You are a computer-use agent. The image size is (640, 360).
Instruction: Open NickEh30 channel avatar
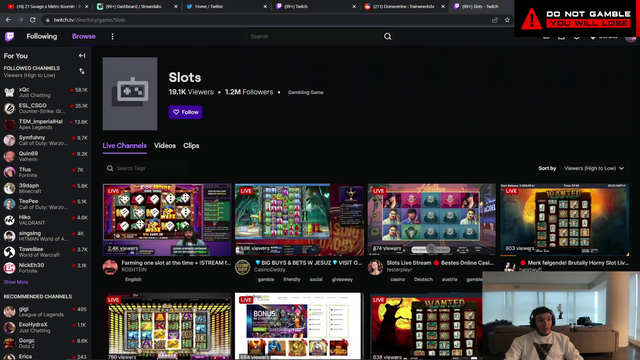click(9, 267)
